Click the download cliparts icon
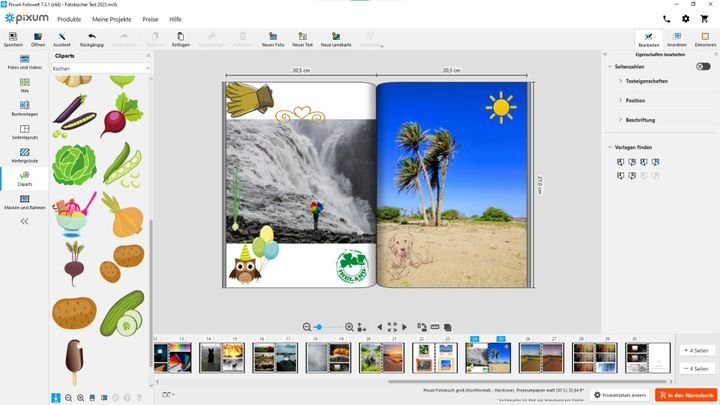720x405 pixels. click(56, 398)
